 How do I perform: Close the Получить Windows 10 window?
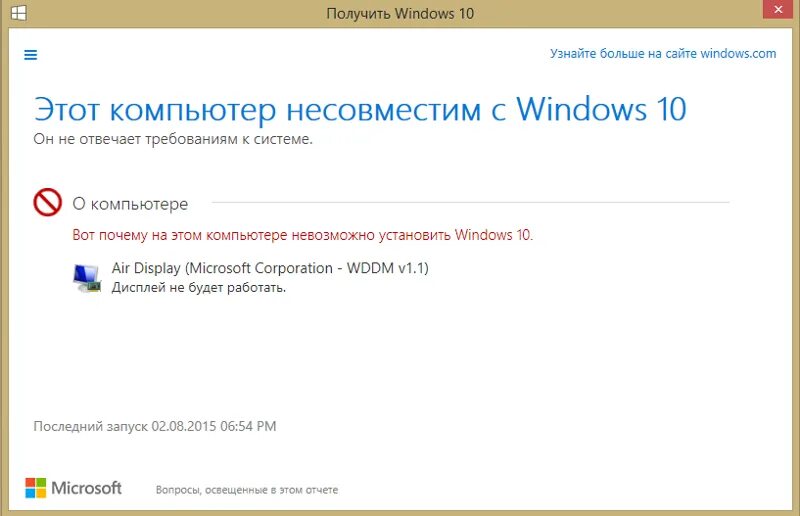coord(778,9)
